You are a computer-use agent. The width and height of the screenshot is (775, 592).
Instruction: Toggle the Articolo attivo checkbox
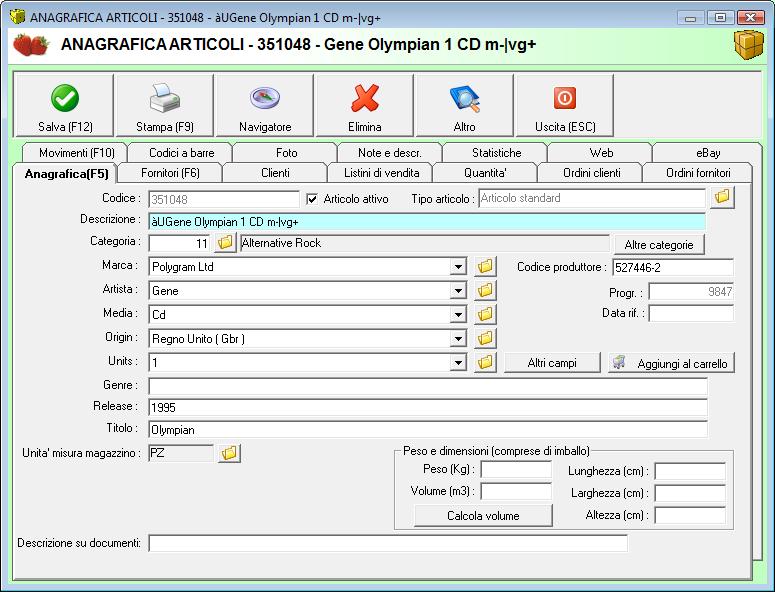[x=312, y=199]
